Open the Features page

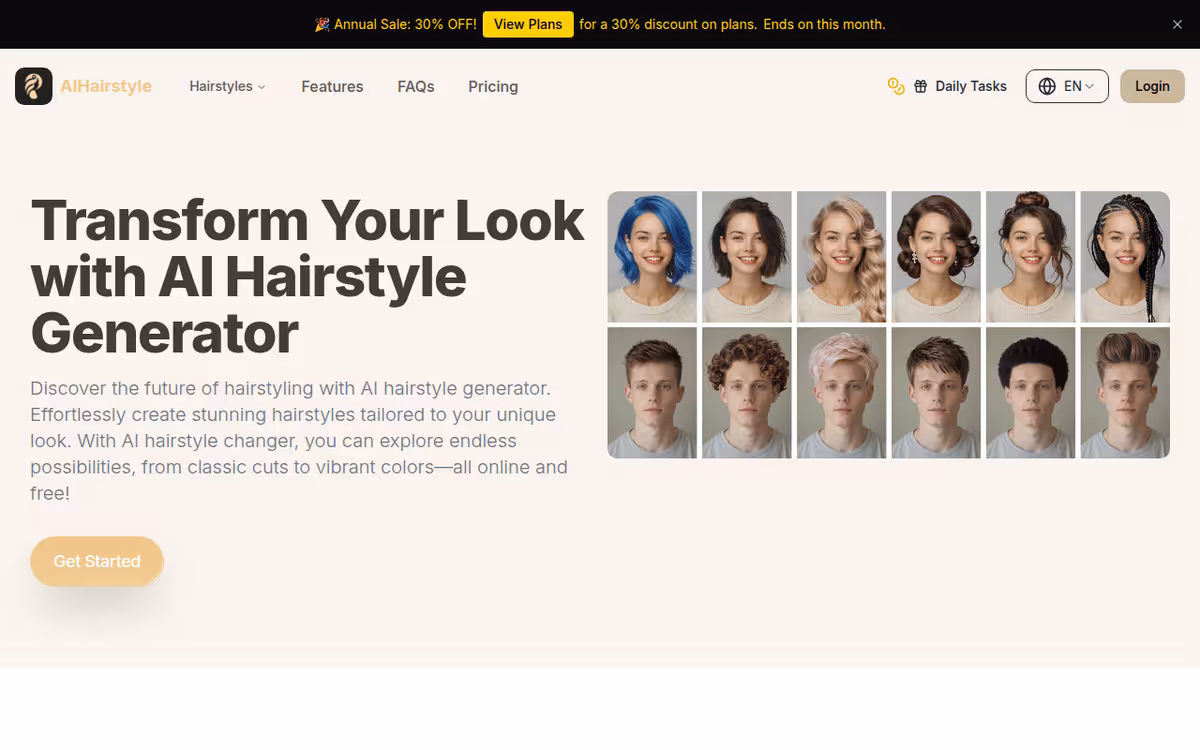[332, 86]
